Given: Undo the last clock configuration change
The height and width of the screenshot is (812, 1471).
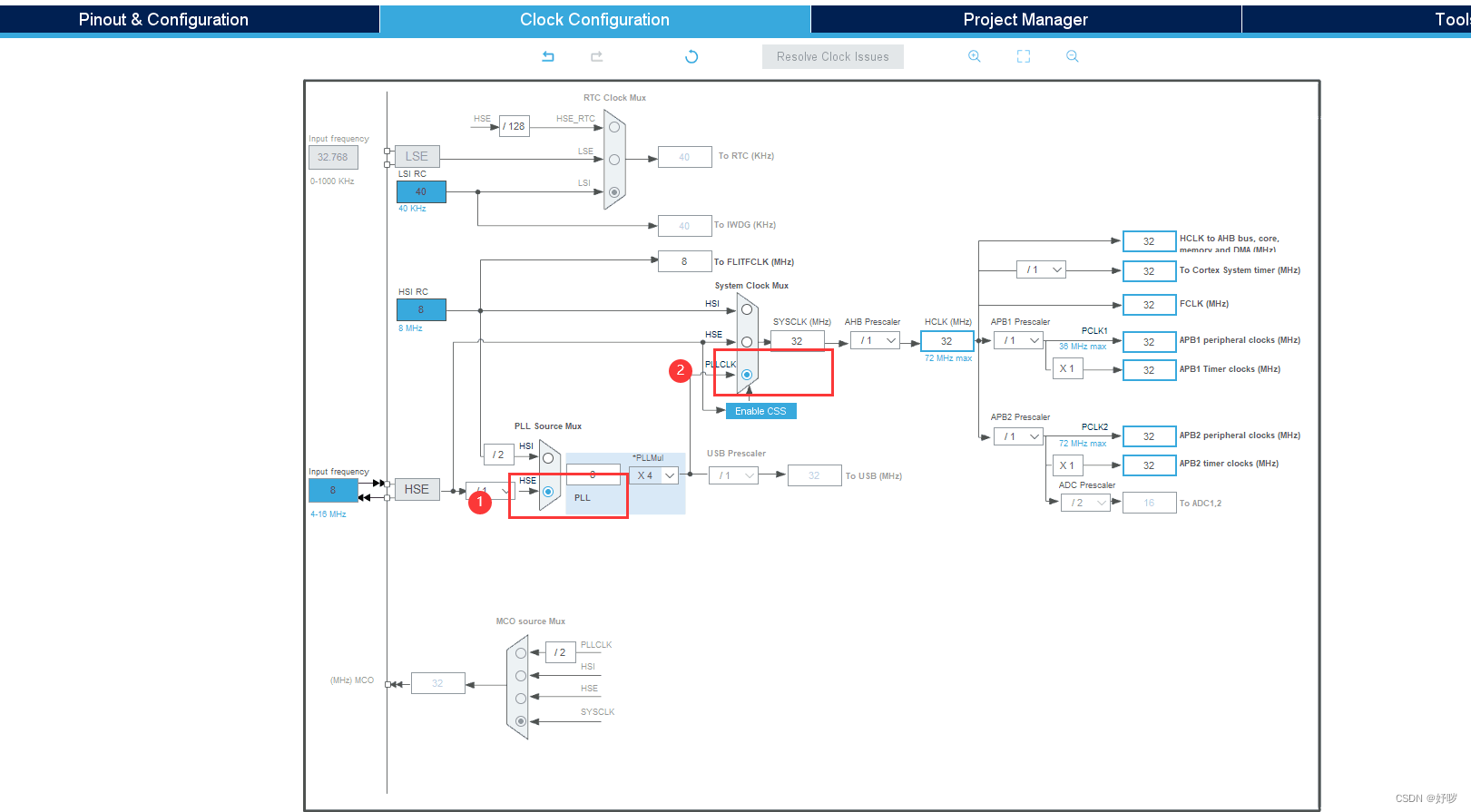Looking at the screenshot, I should point(548,56).
